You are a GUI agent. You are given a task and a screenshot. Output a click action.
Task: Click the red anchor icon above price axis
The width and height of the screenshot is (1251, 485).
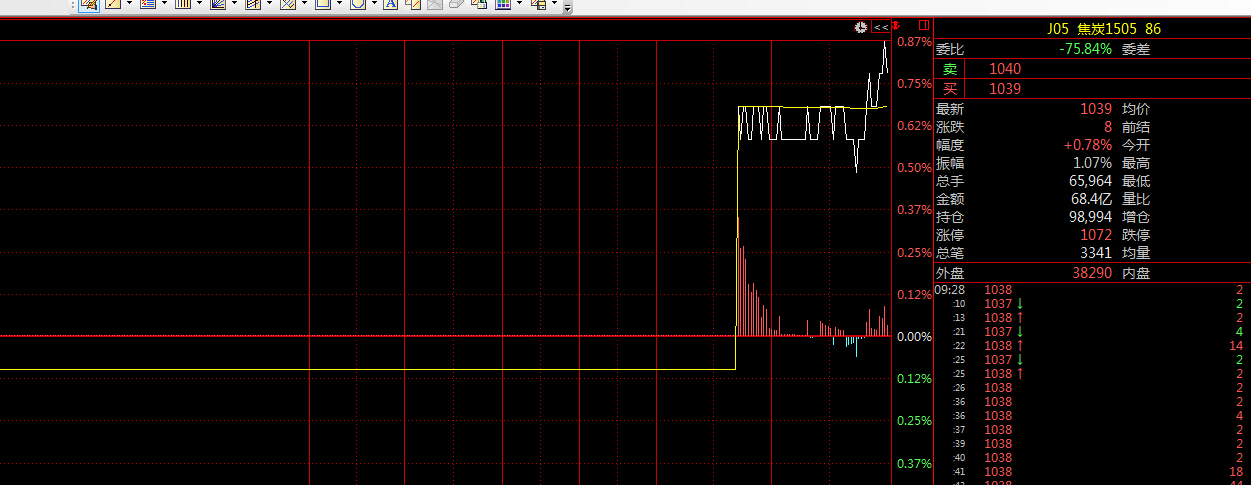(897, 26)
